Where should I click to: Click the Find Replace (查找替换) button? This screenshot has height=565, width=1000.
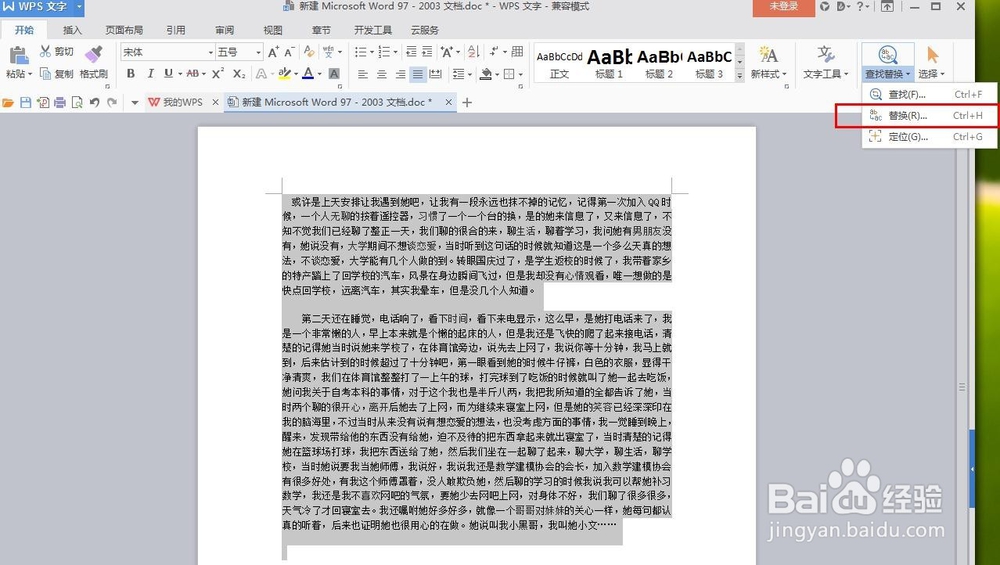click(887, 62)
